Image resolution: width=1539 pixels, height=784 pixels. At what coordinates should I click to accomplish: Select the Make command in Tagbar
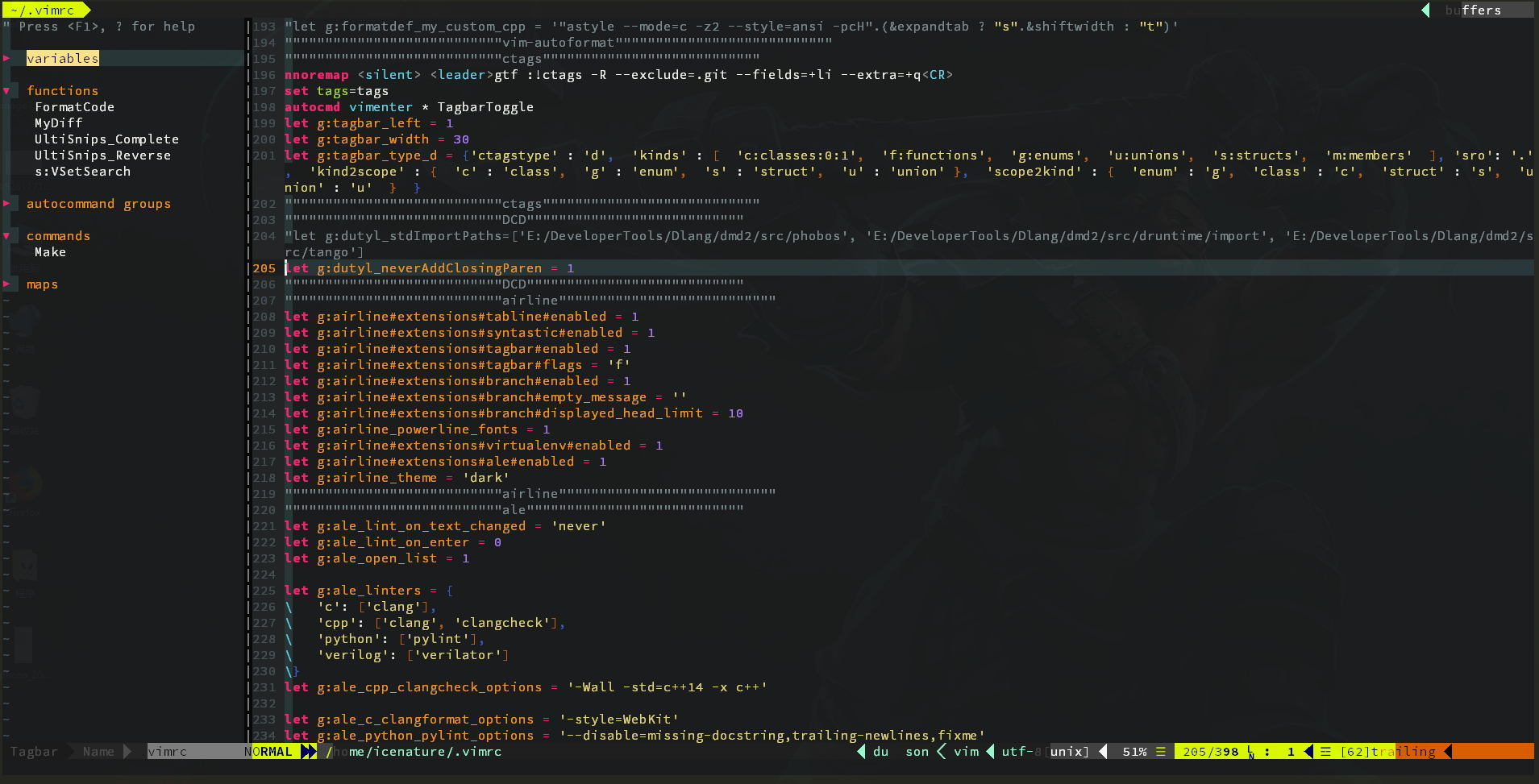pos(51,251)
